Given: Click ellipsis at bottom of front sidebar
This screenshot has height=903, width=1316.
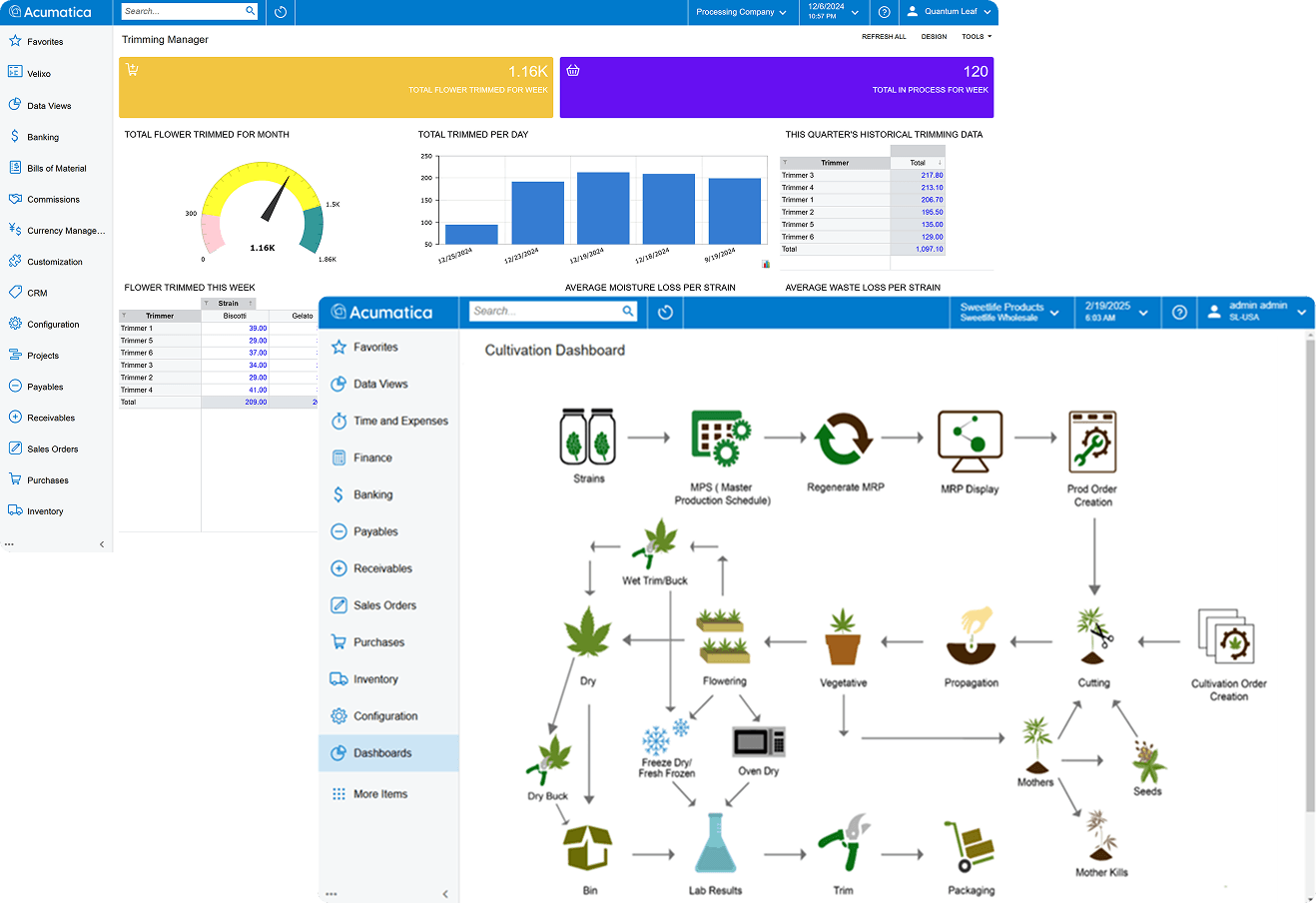Looking at the screenshot, I should (331, 894).
